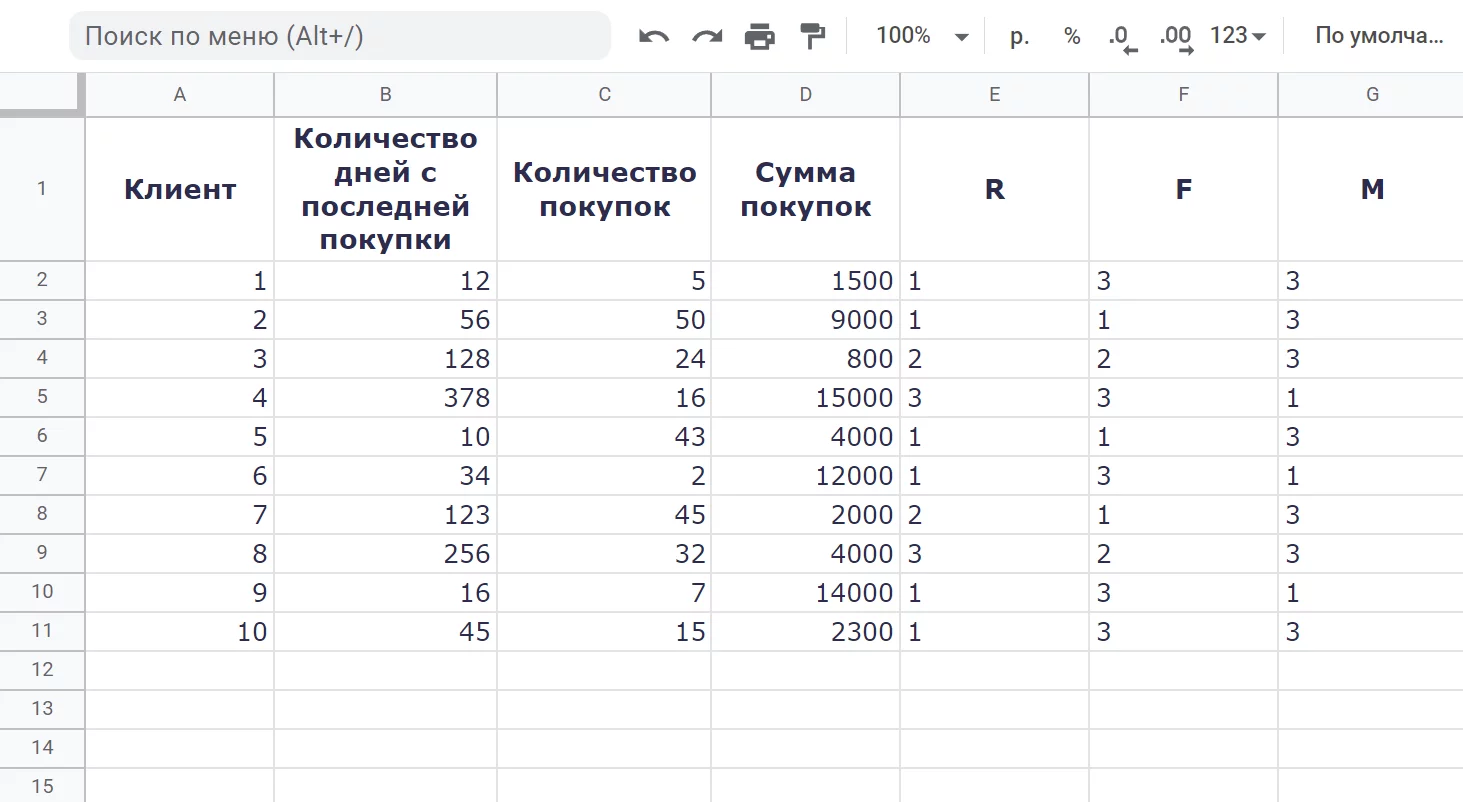
Task: Click cell with value 378
Action: tap(385, 398)
